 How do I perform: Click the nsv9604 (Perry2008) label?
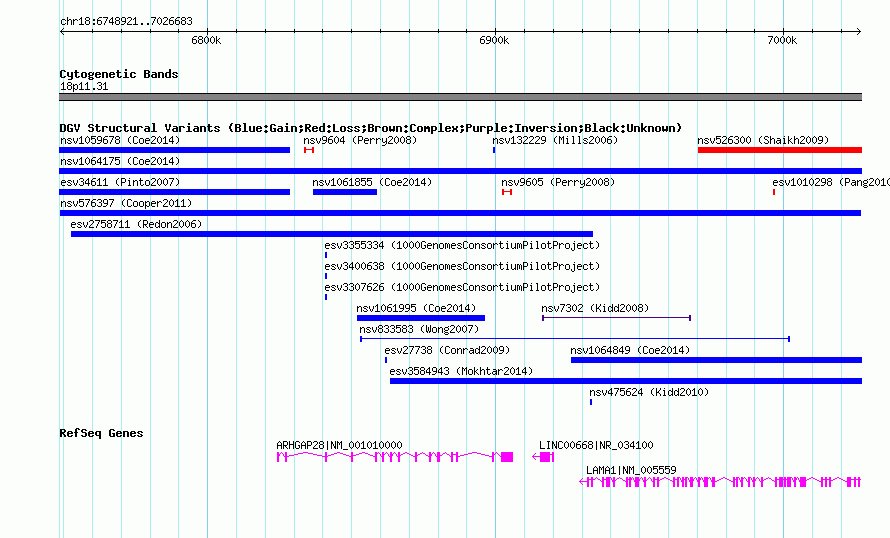point(360,140)
